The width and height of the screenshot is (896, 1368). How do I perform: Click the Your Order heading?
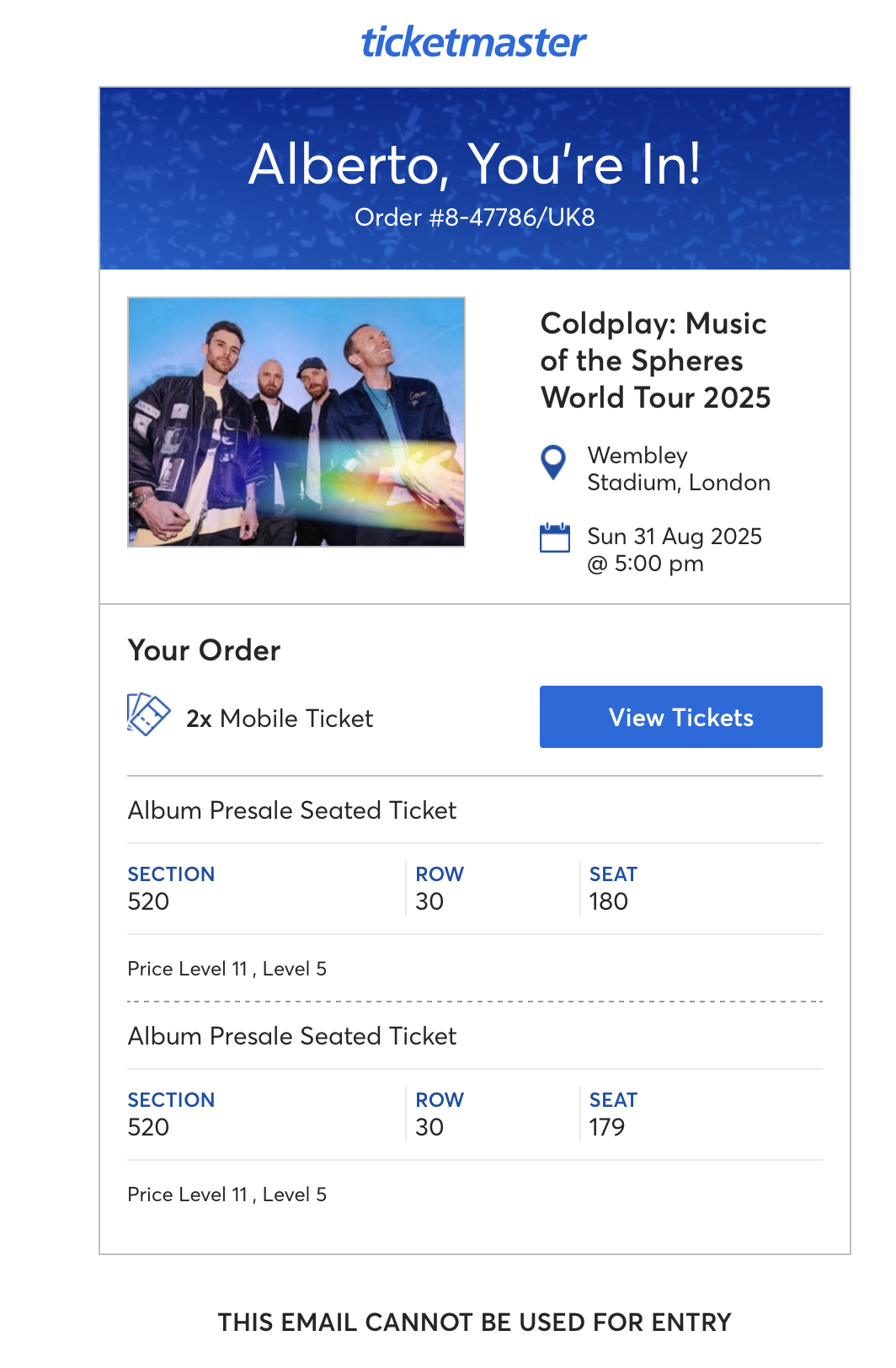click(x=204, y=650)
